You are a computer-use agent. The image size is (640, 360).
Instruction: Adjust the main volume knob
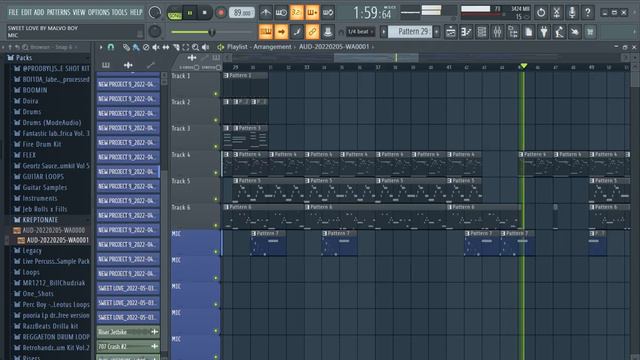[155, 12]
